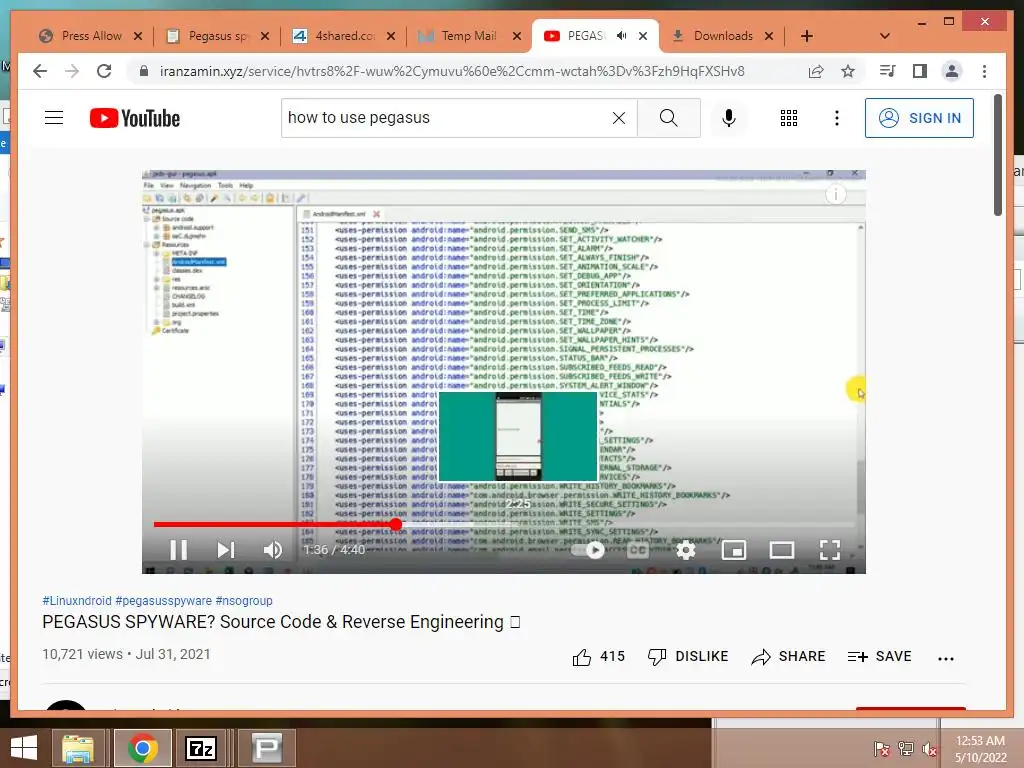This screenshot has width=1024, height=768.
Task: Seek on the red video progress bar
Action: tap(504, 524)
